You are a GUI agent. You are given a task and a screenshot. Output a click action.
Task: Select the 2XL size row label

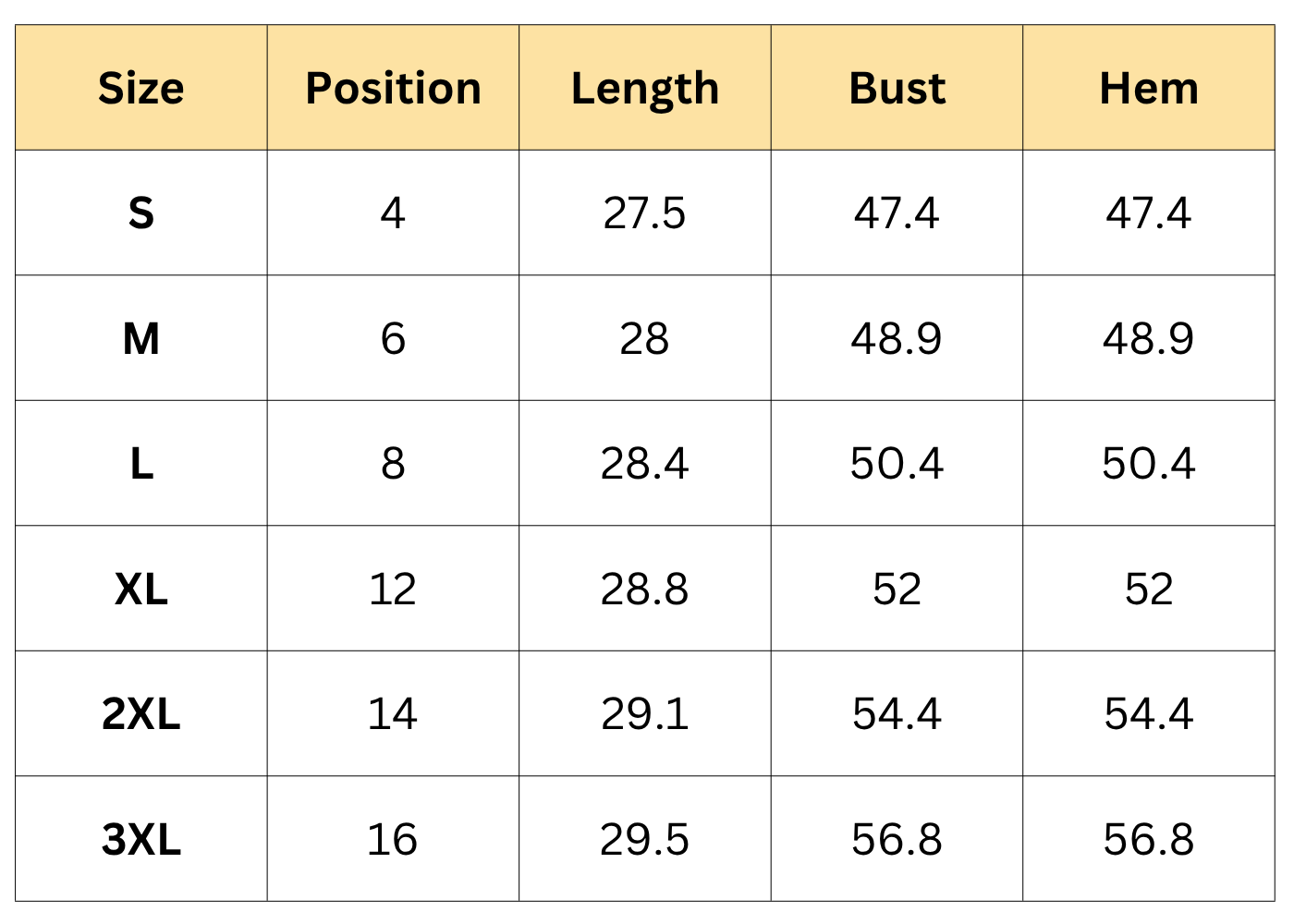(x=141, y=714)
